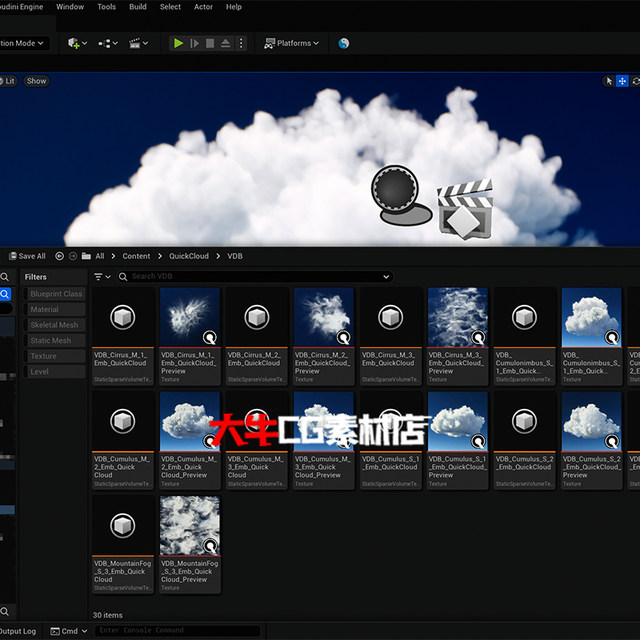Open the viewport Show options

tap(36, 81)
